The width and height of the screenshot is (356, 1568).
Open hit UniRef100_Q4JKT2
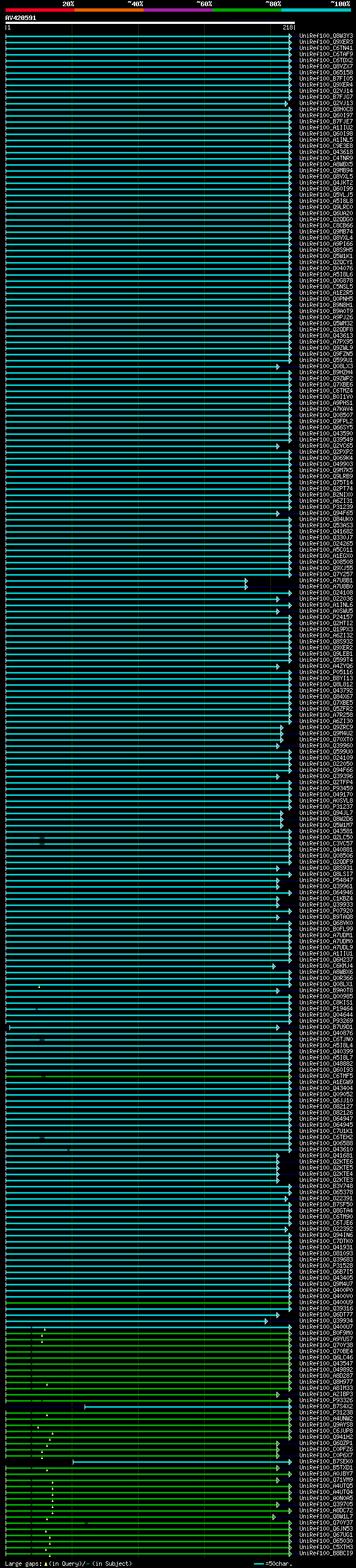(x=326, y=182)
